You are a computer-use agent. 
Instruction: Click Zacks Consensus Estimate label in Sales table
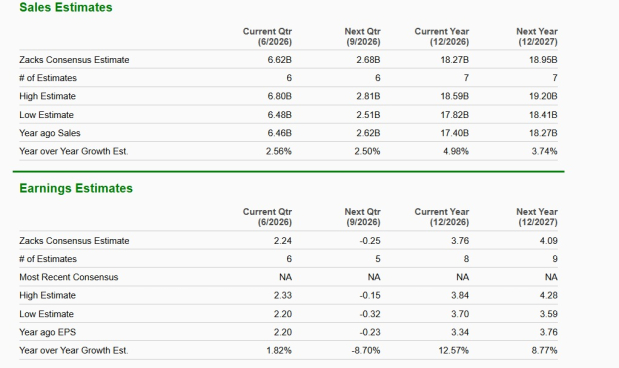(74, 60)
